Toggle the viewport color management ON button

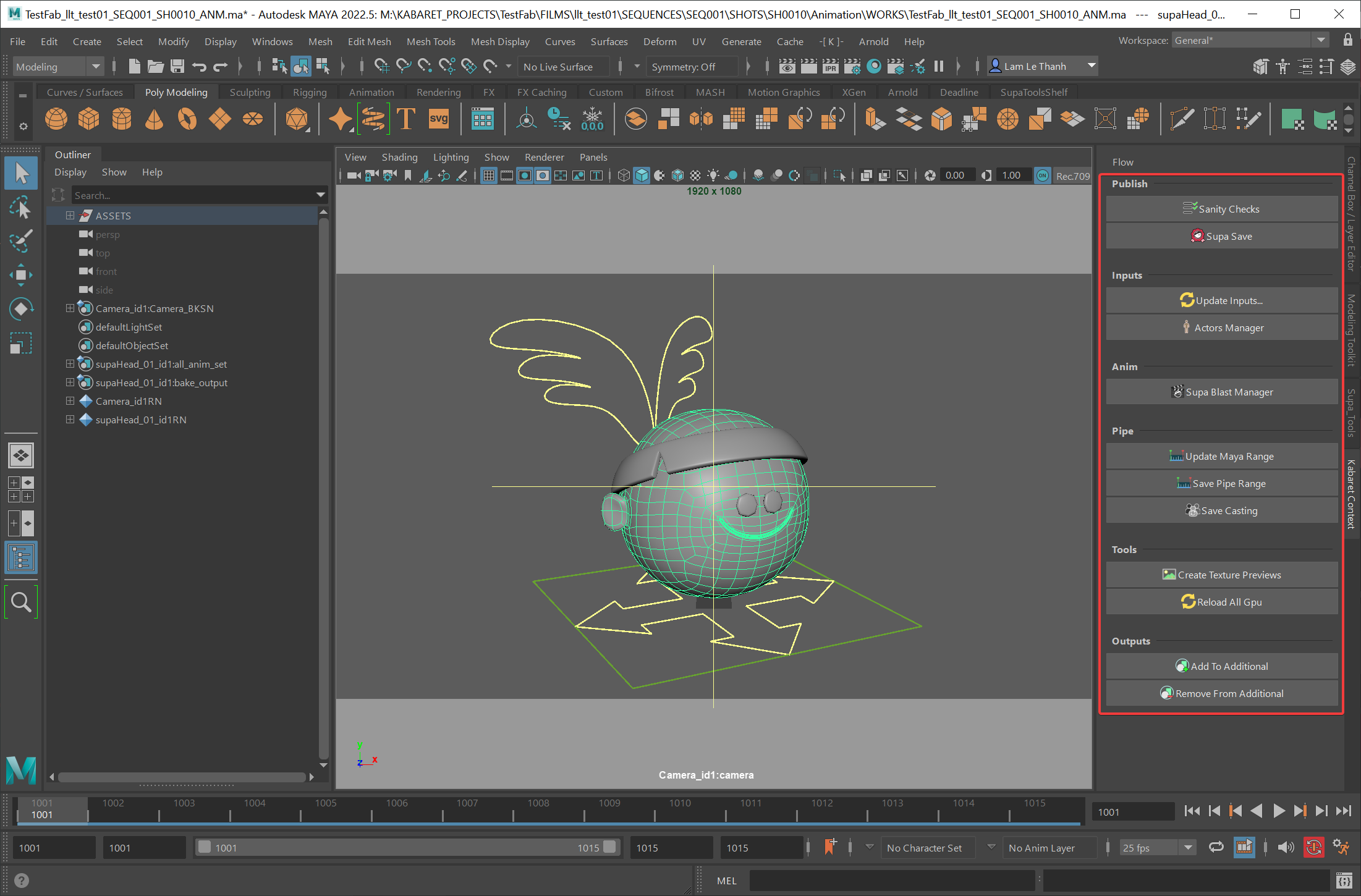[x=1043, y=176]
